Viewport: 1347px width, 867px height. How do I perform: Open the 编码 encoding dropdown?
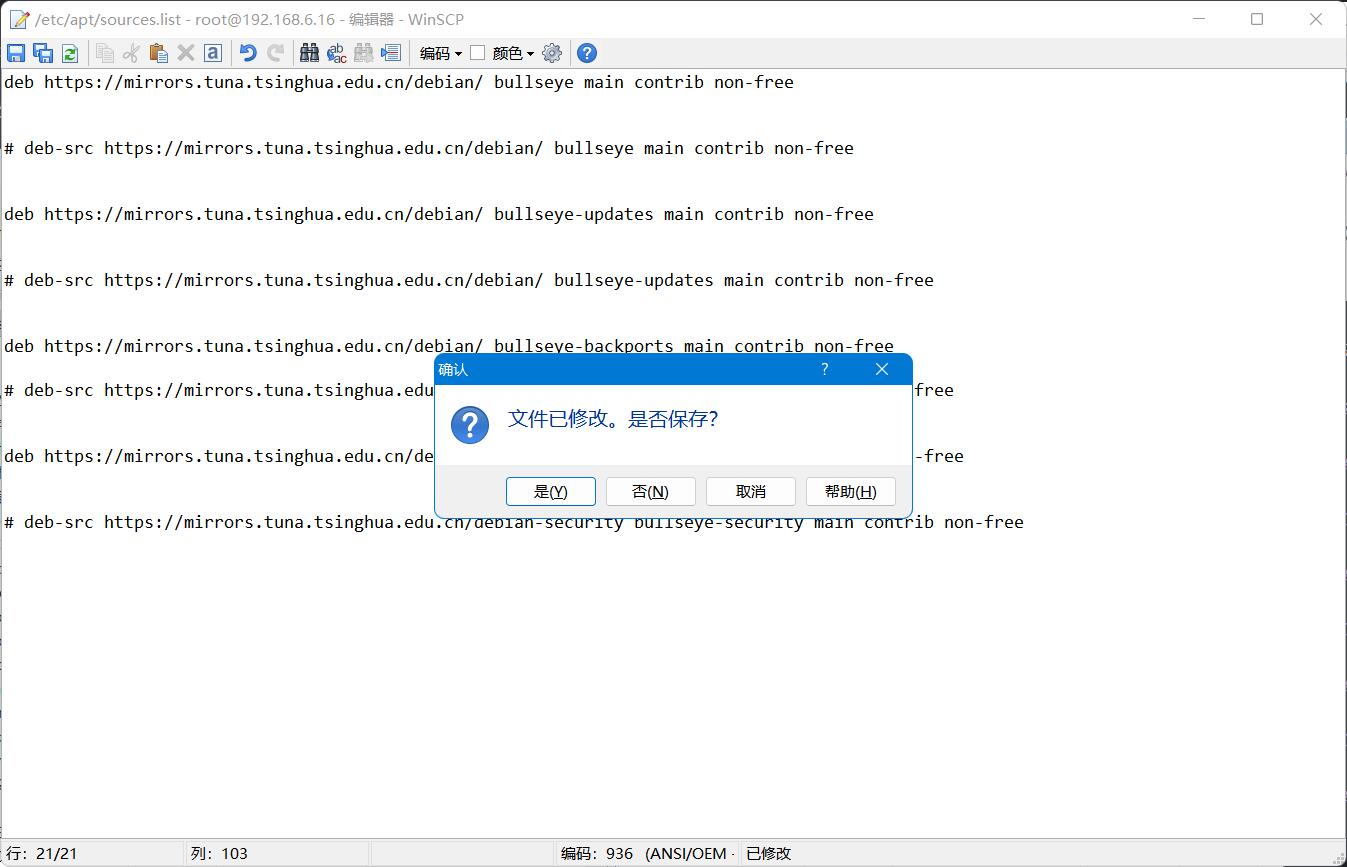click(x=441, y=53)
